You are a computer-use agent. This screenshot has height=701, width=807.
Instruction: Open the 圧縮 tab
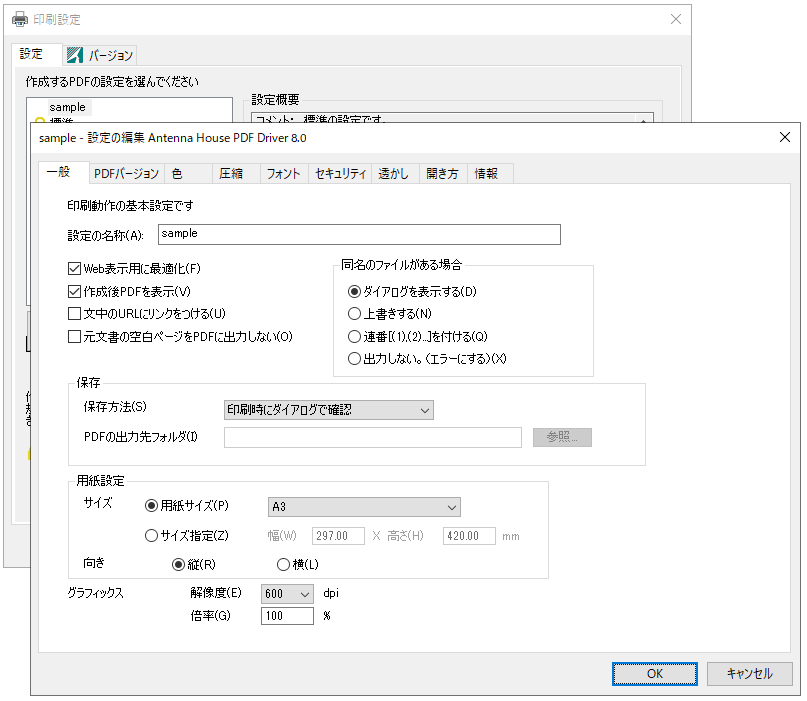pyautogui.click(x=231, y=174)
